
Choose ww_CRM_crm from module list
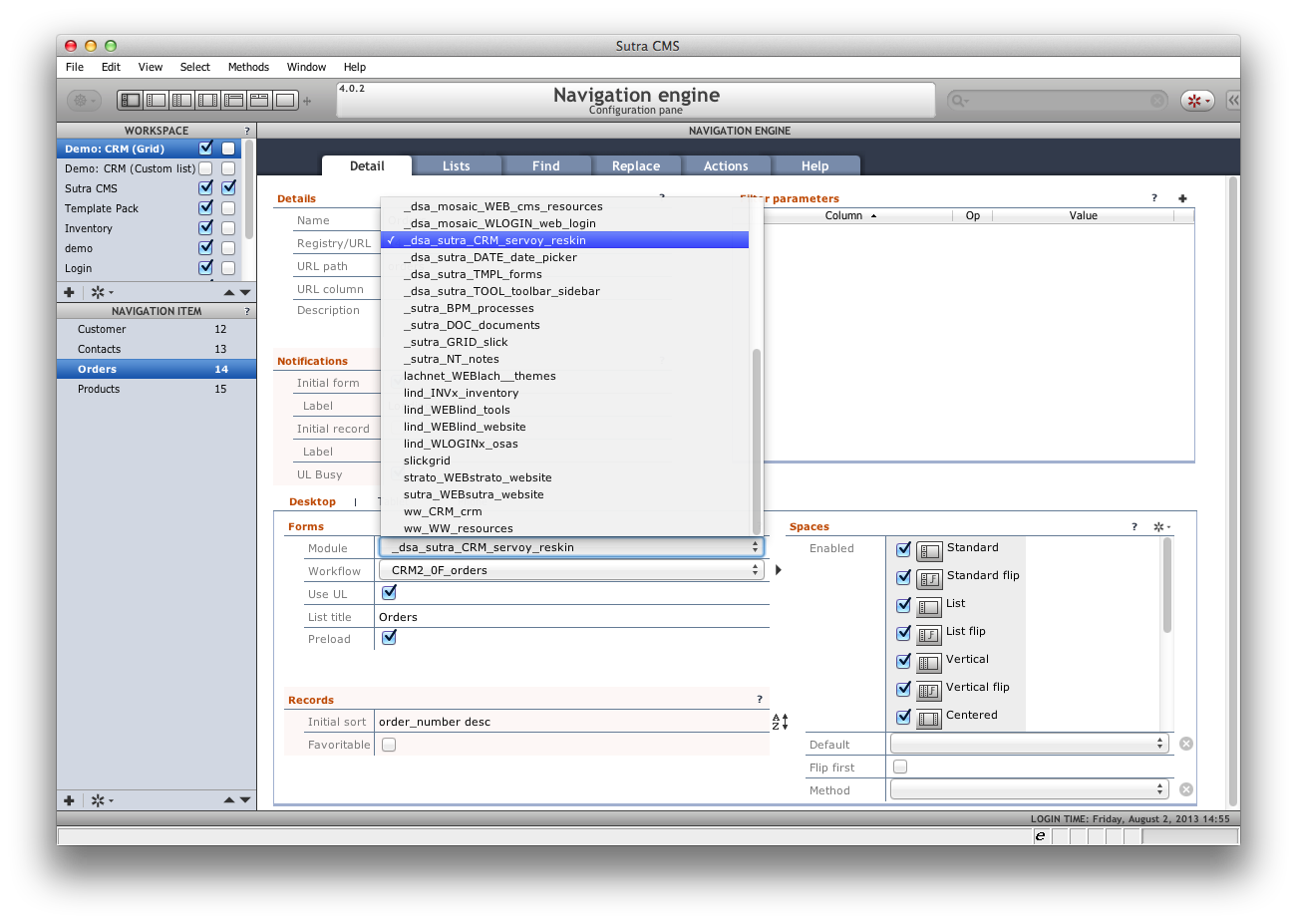click(564, 511)
